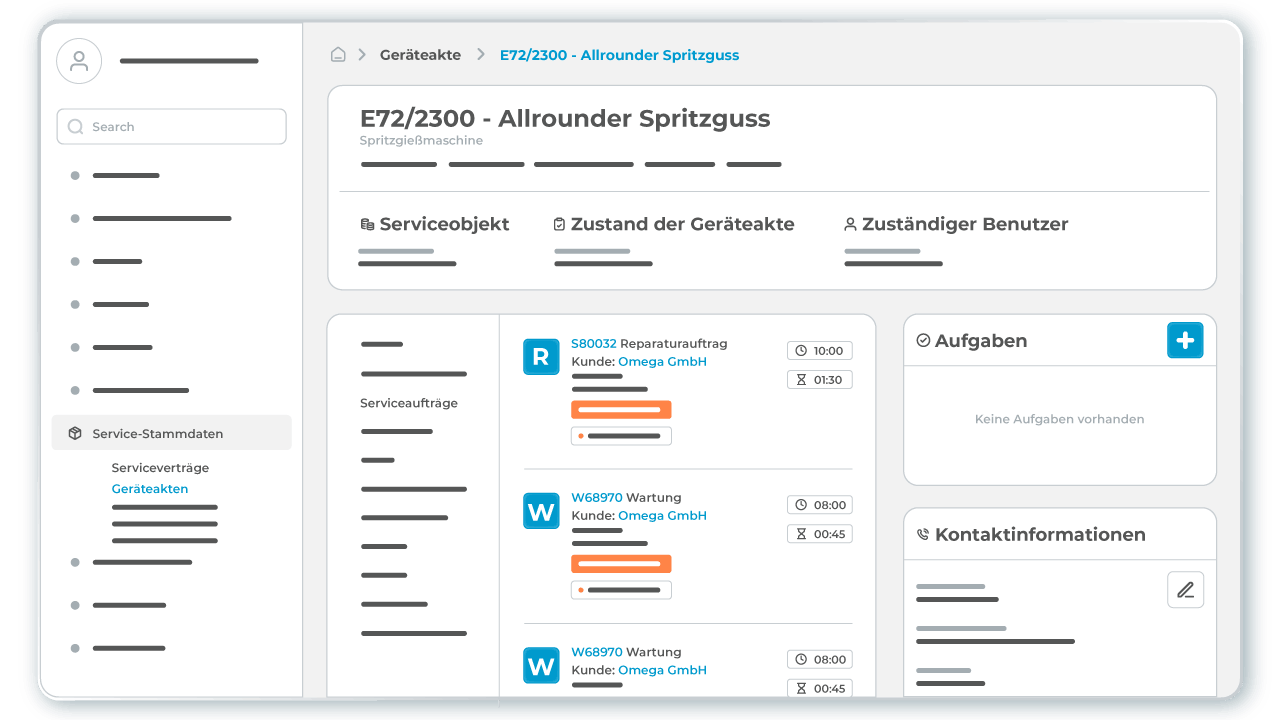Image resolution: width=1280 pixels, height=720 pixels.
Task: Select Geräteakte in the breadcrumb trail
Action: [x=420, y=54]
